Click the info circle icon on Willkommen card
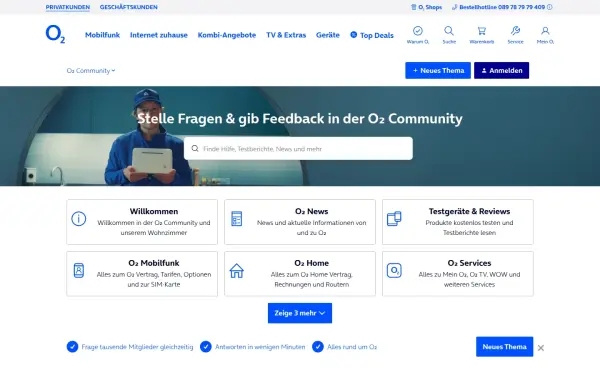The image size is (600, 375). coord(79,219)
